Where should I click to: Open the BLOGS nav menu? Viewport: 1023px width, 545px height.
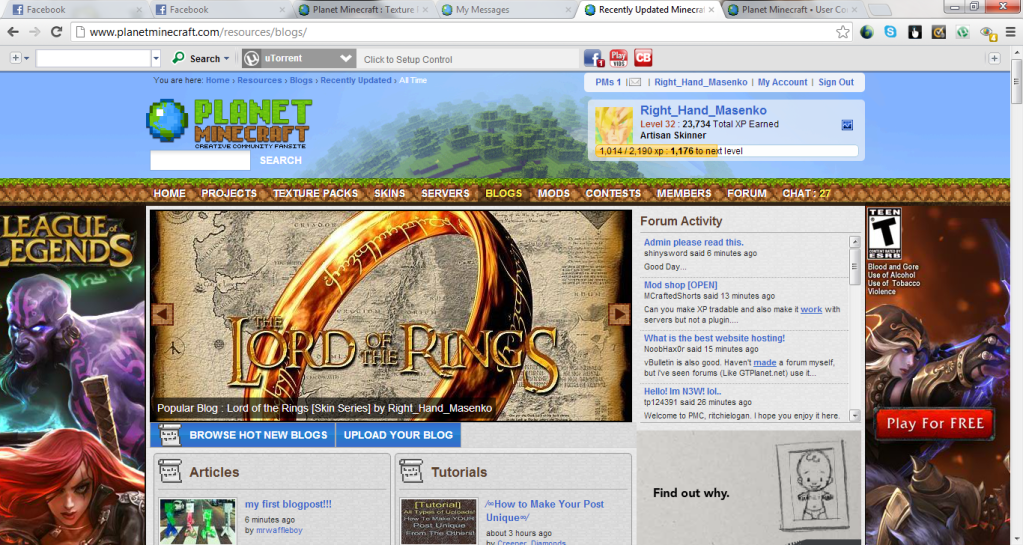tap(504, 193)
